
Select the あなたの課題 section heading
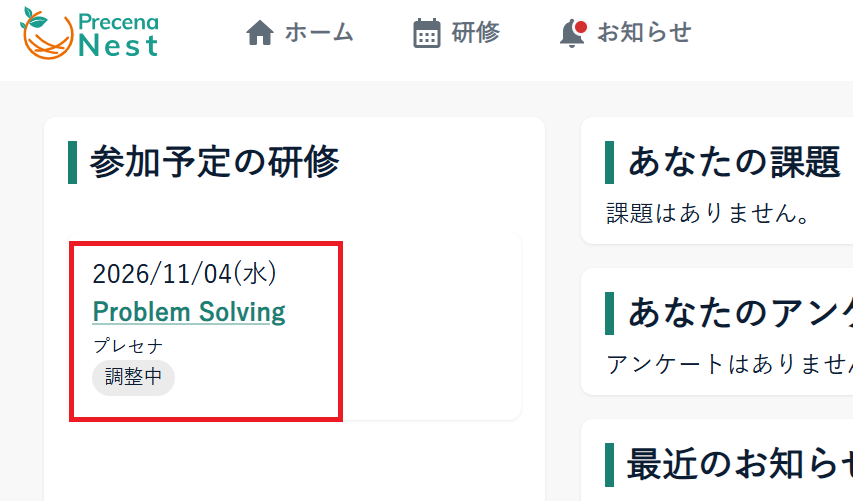pos(734,162)
